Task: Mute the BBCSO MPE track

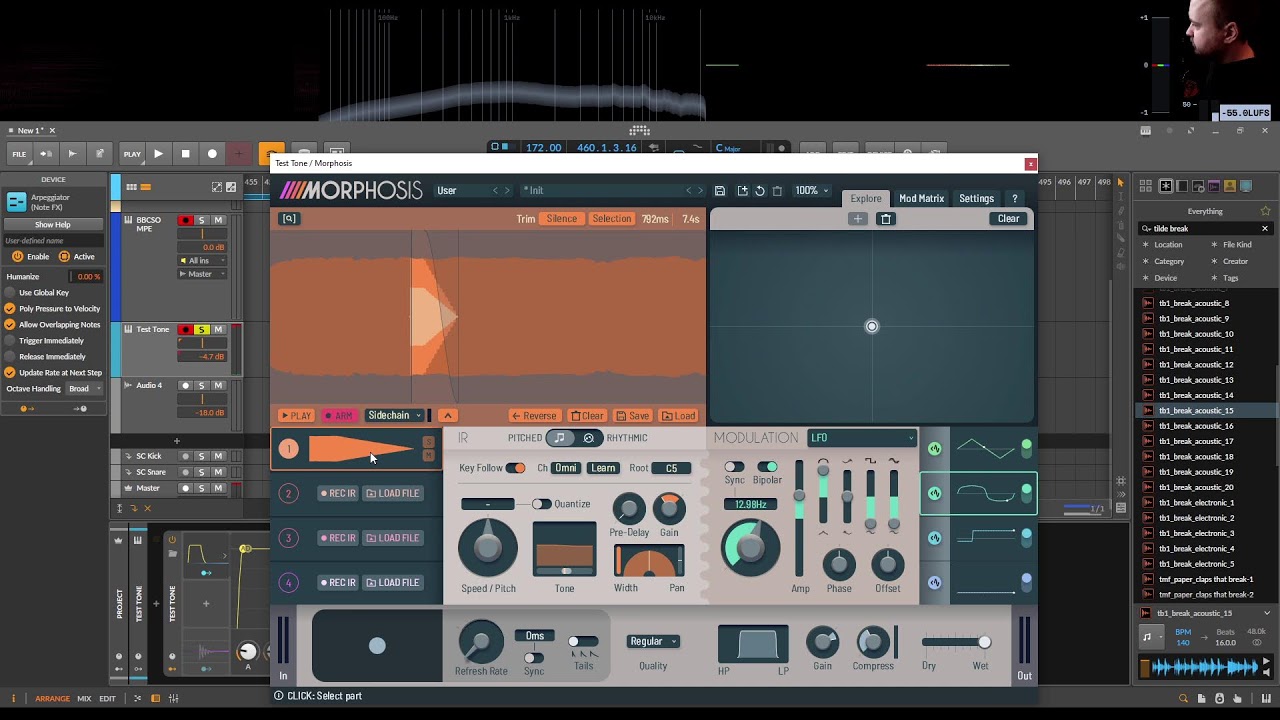Action: pos(218,220)
